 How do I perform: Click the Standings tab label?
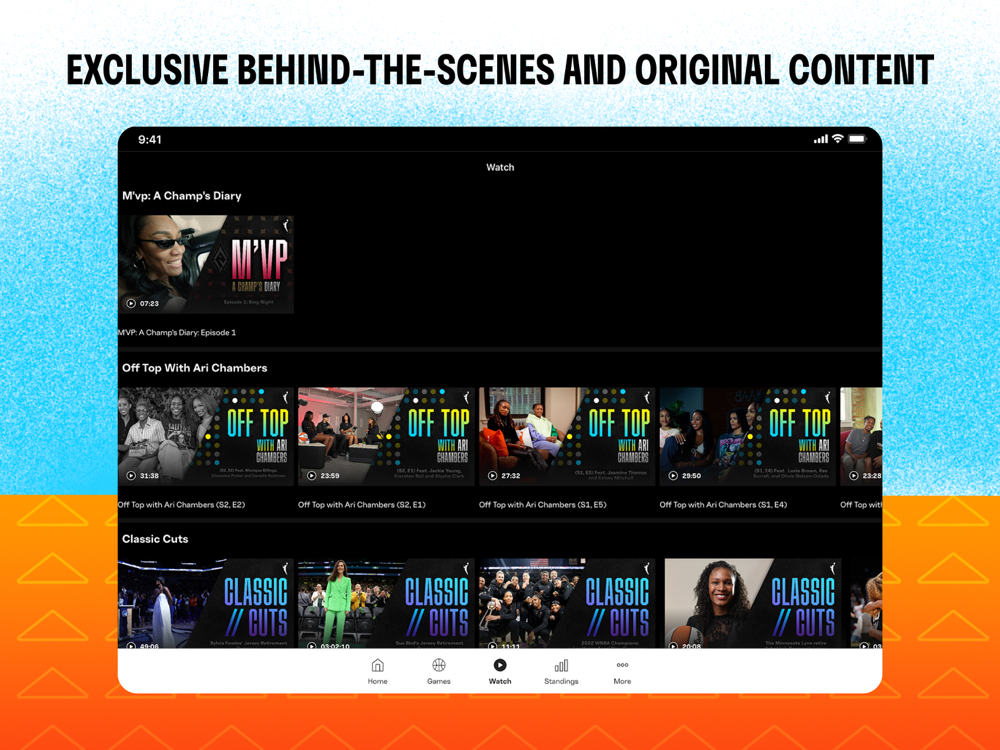561,681
